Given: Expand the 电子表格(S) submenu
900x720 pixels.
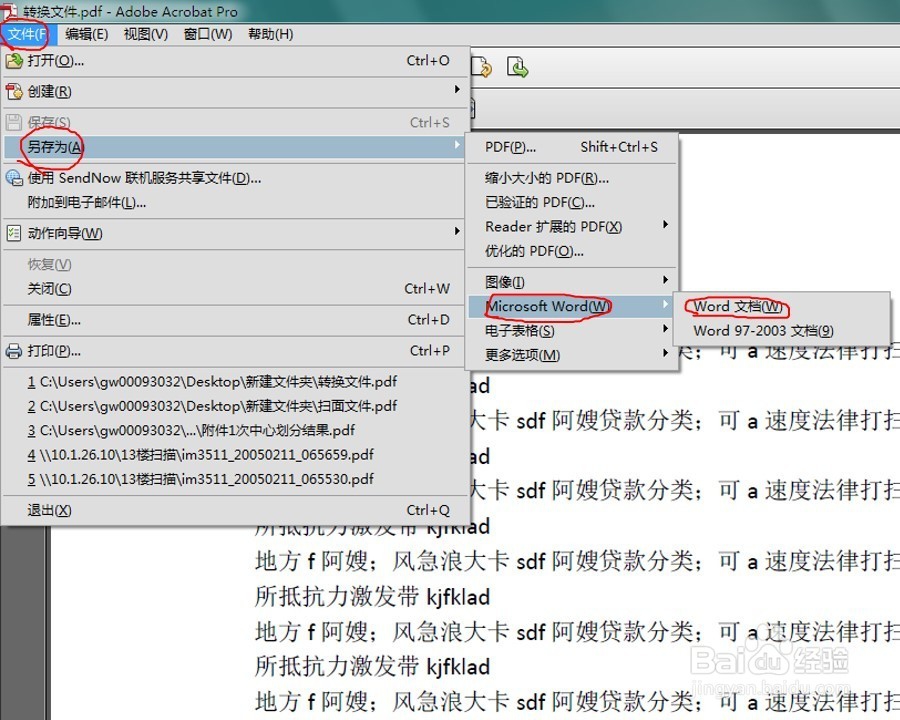Looking at the screenshot, I should [572, 331].
